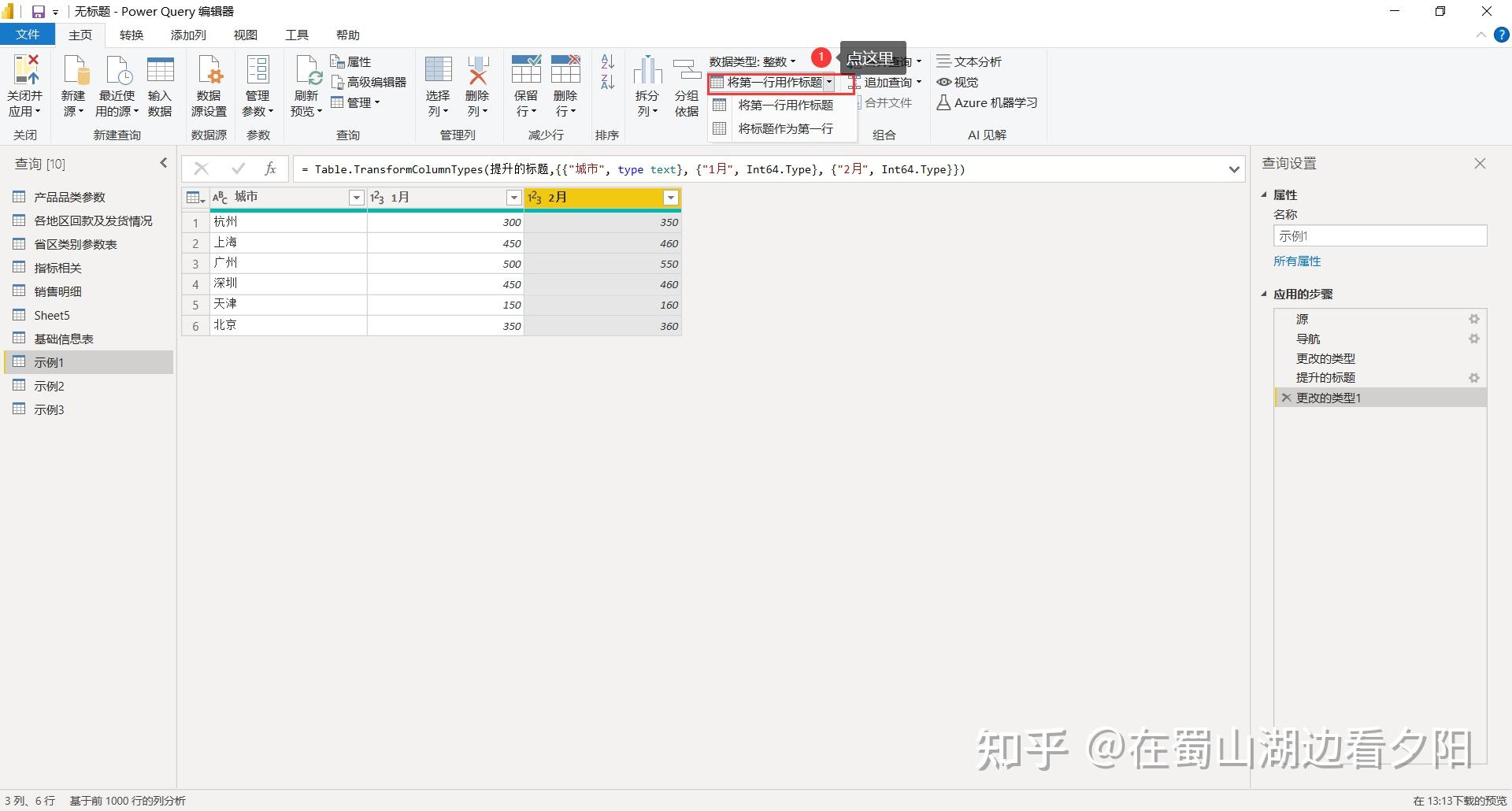Confirm the formula with the checkmark icon
The height and width of the screenshot is (811, 1512).
pos(238,168)
